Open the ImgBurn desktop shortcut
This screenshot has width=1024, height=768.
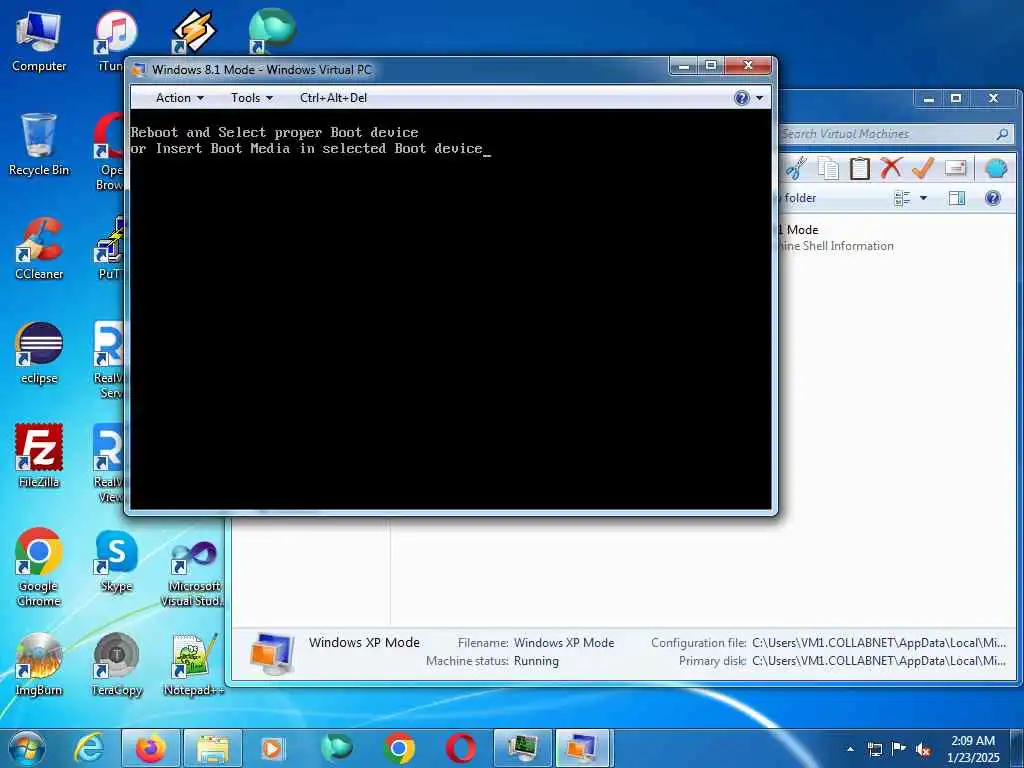pyautogui.click(x=39, y=664)
